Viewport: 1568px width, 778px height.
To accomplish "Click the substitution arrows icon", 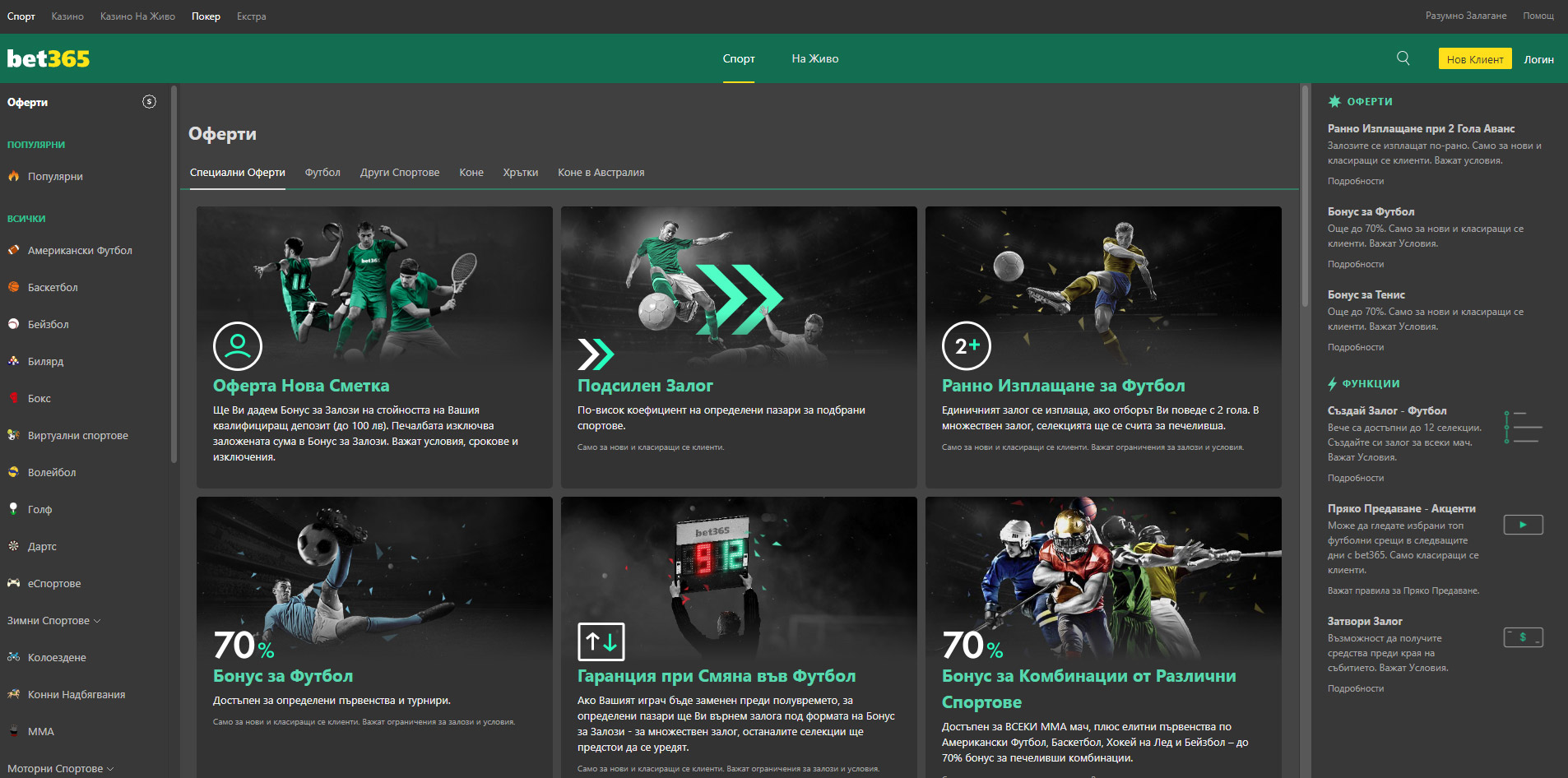I will tap(601, 642).
